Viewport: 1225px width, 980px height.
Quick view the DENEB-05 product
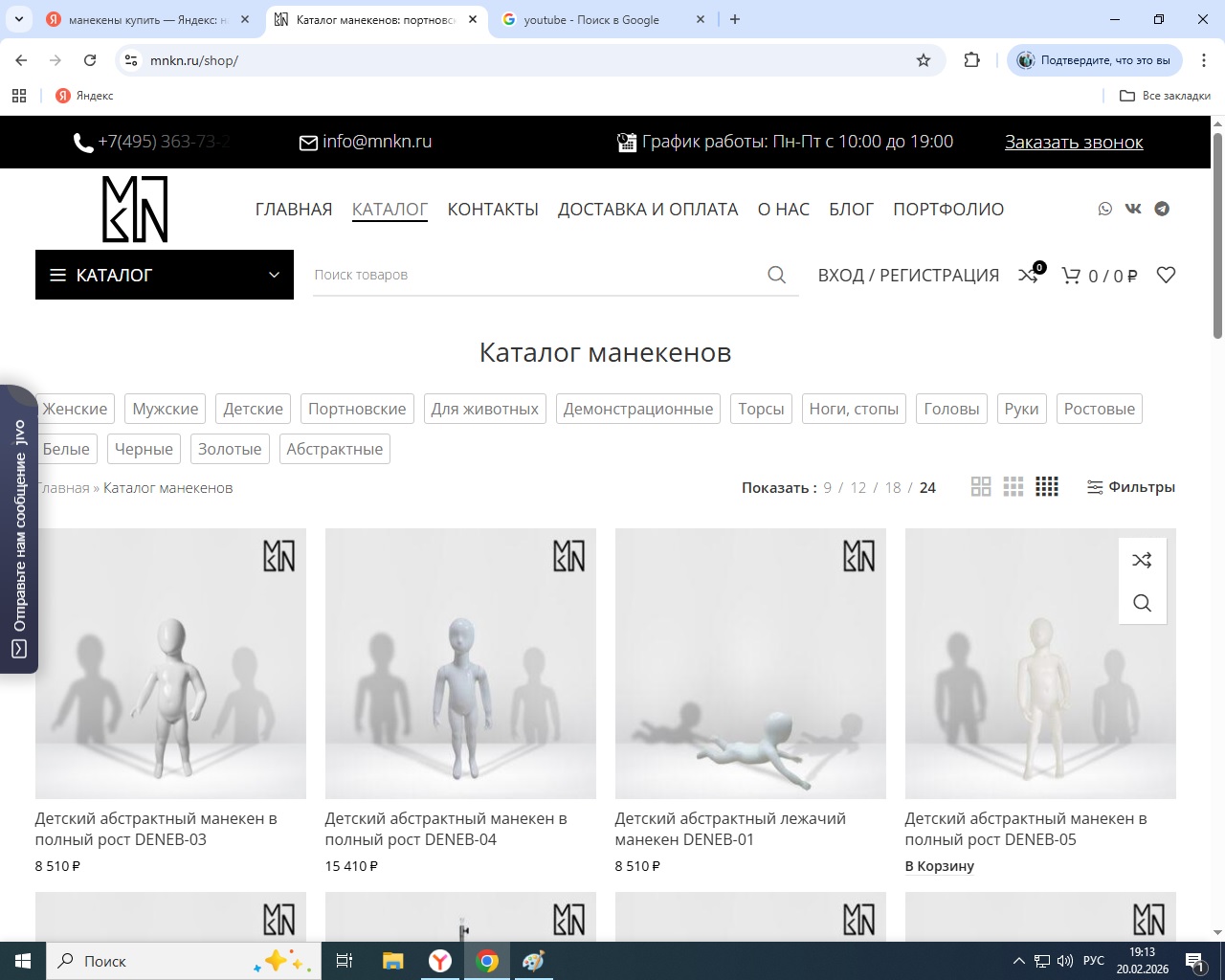coord(1142,603)
